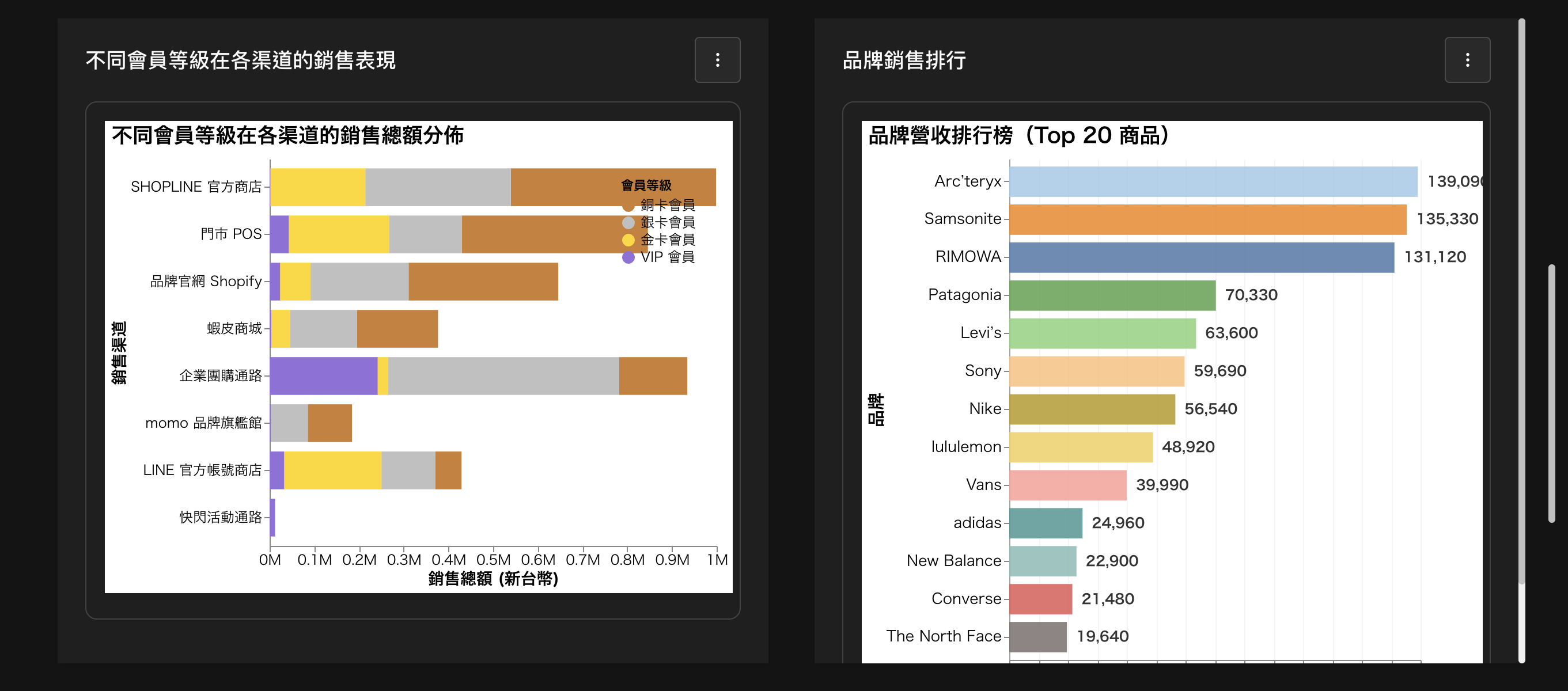
Task: Click the 131,120 value next to RIMOWA
Action: 1435,257
